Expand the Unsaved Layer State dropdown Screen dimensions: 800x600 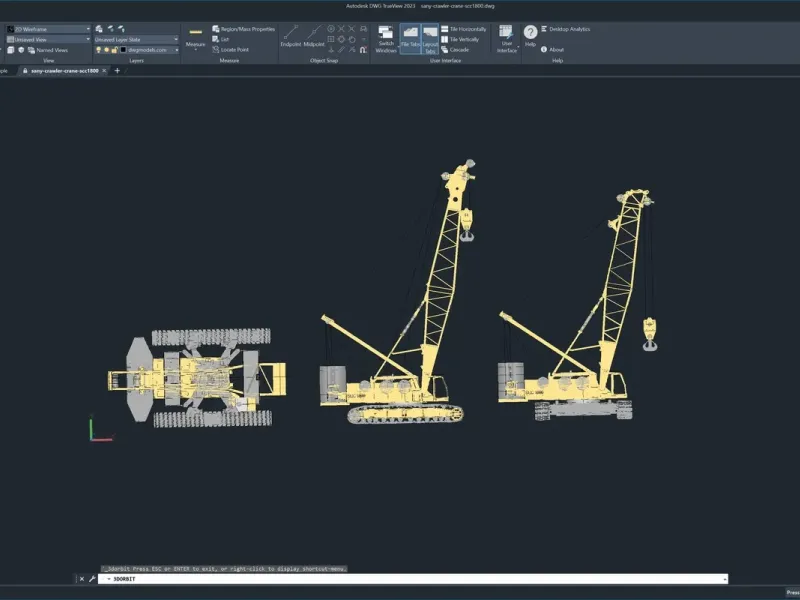tap(136, 39)
